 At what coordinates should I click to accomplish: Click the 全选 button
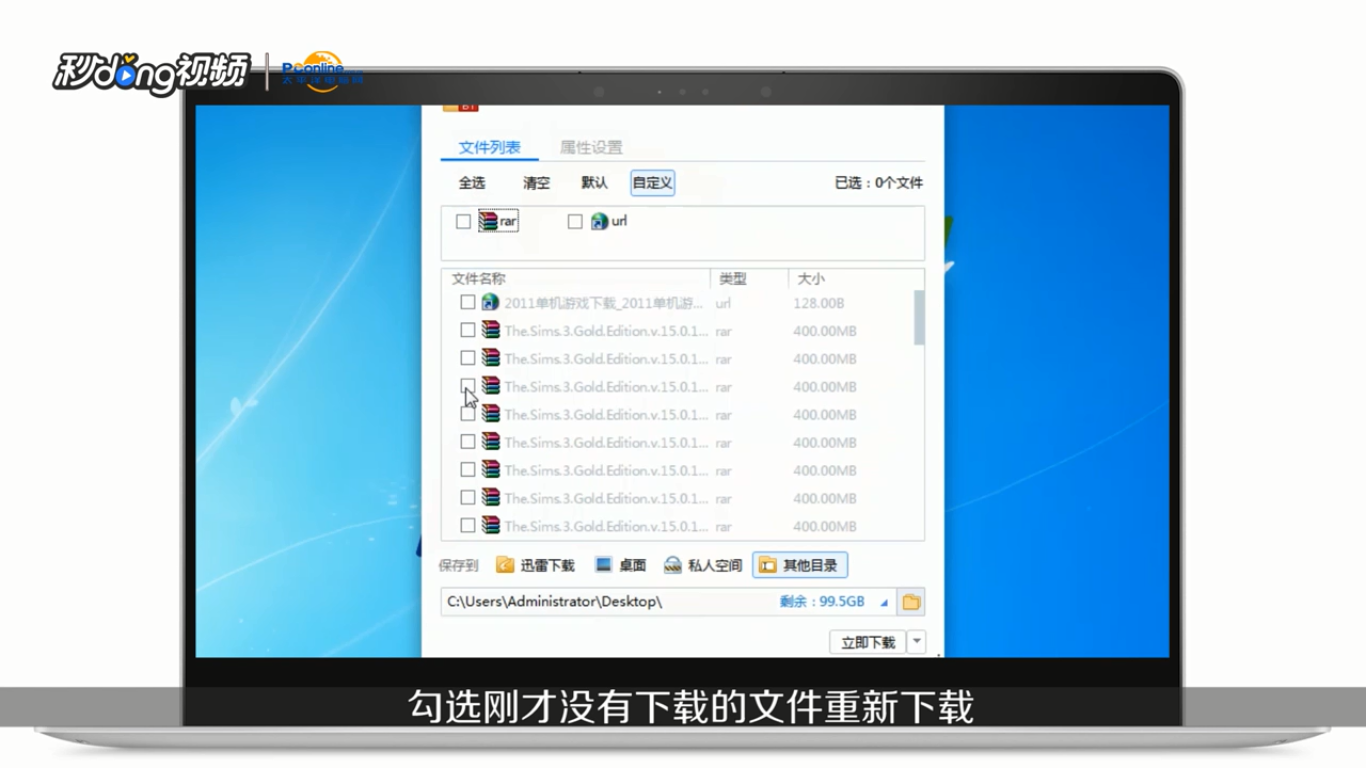(471, 183)
